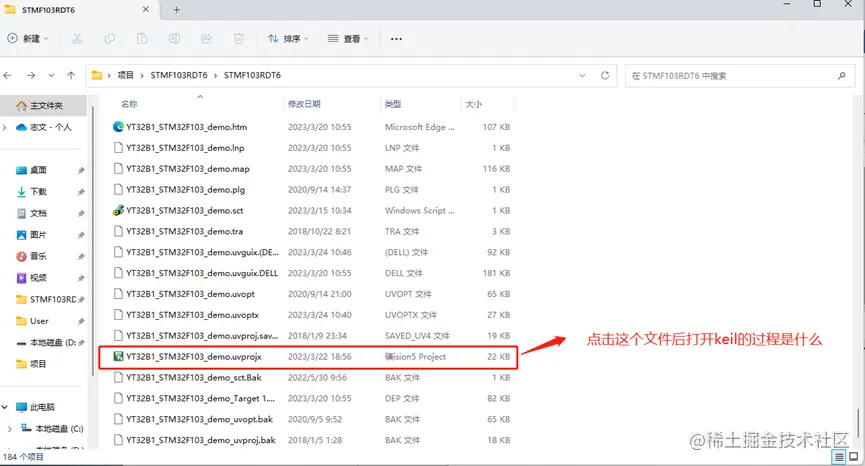Select YT32B1_STM32F103_demo.tra file
Screen dimensions: 865x466
[312, 232]
